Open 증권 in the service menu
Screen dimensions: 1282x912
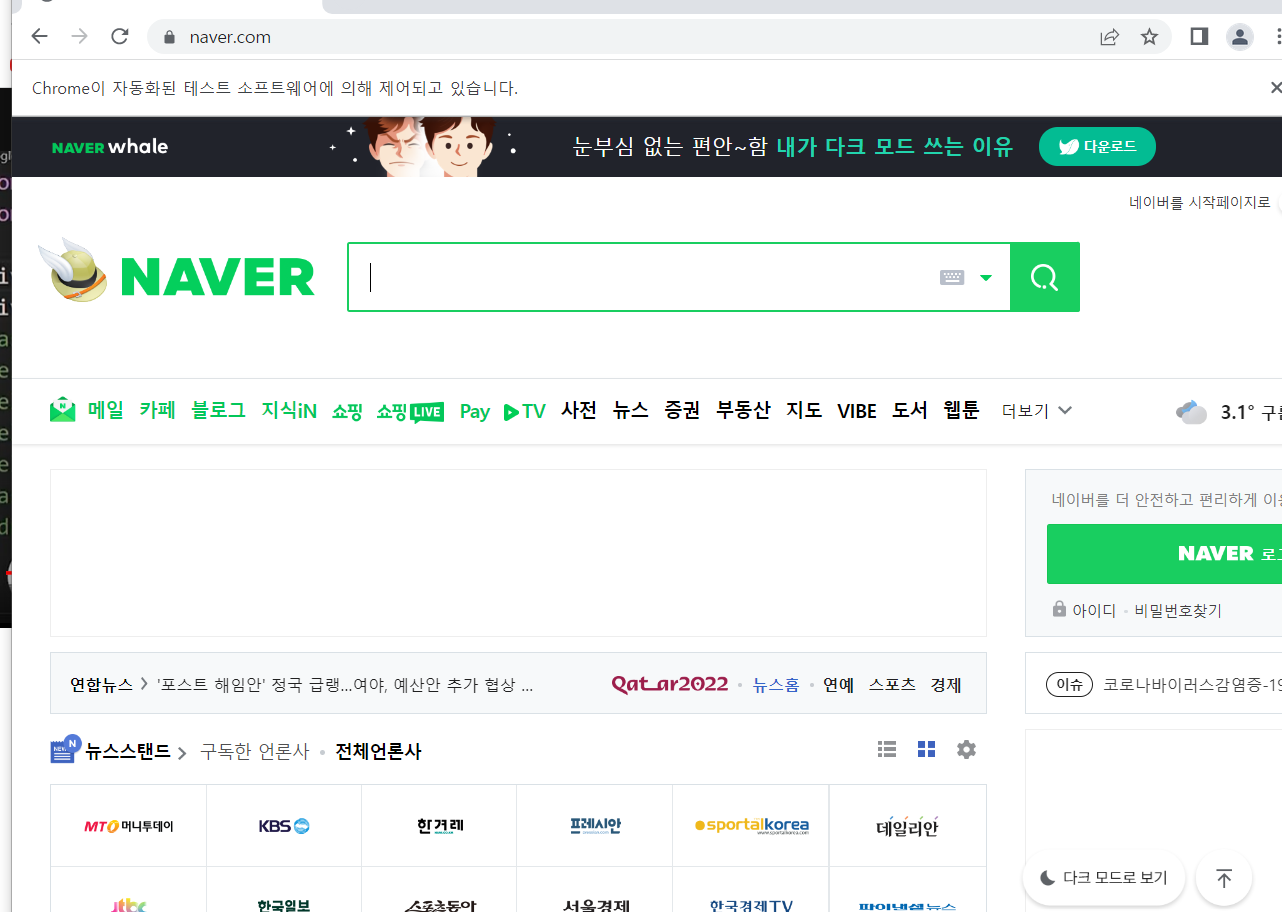[683, 410]
